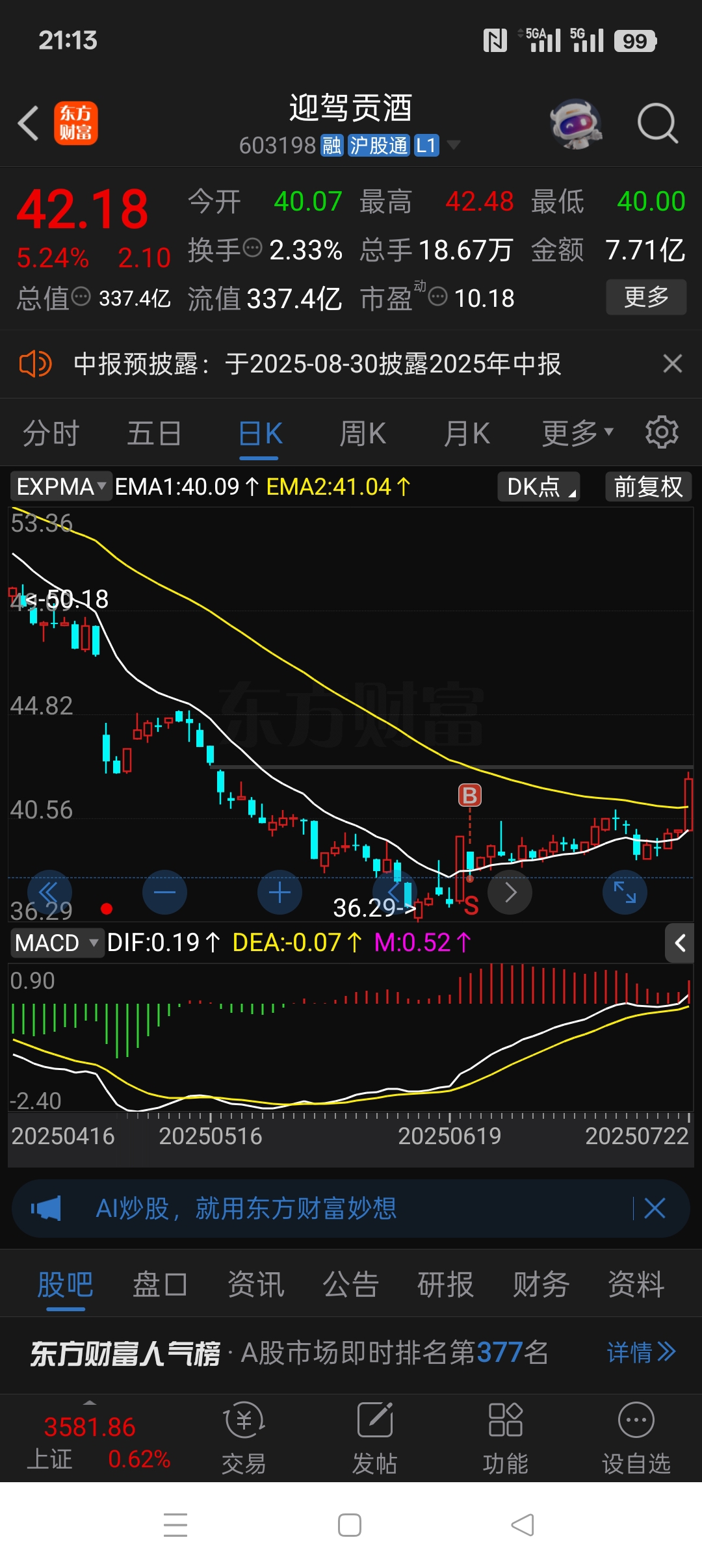
Task: Tap EMA1:40.09 value
Action: click(187, 486)
